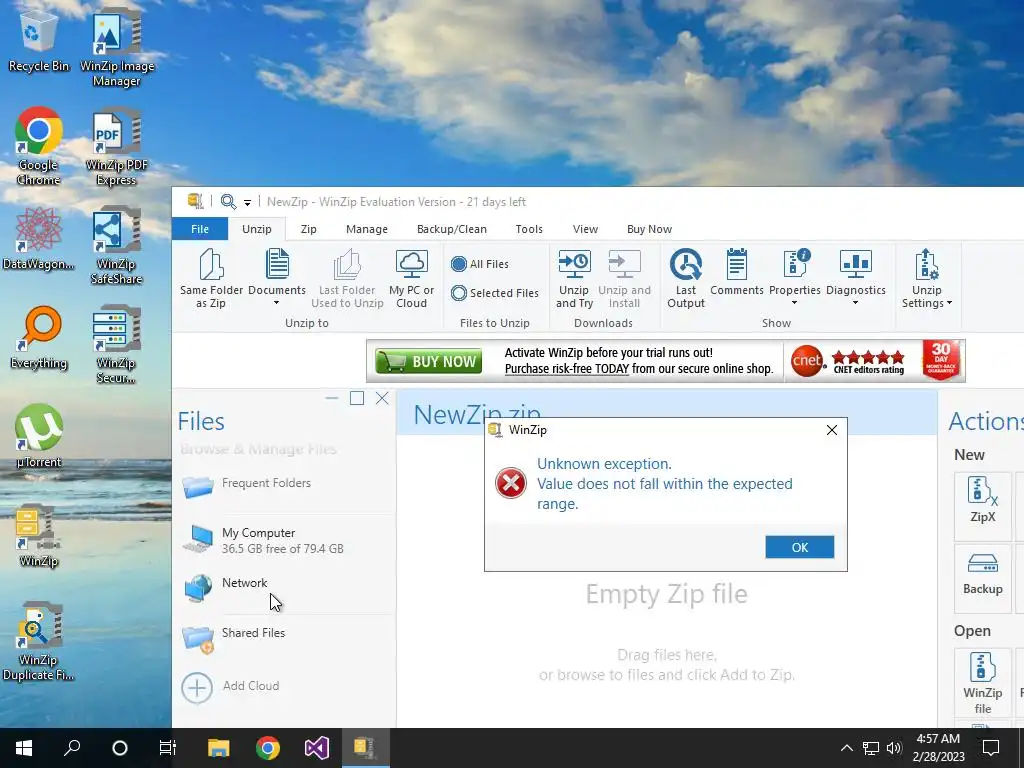Screen dimensions: 1024x768
Task: Click the Unzip and Try icon
Action: pos(574,263)
